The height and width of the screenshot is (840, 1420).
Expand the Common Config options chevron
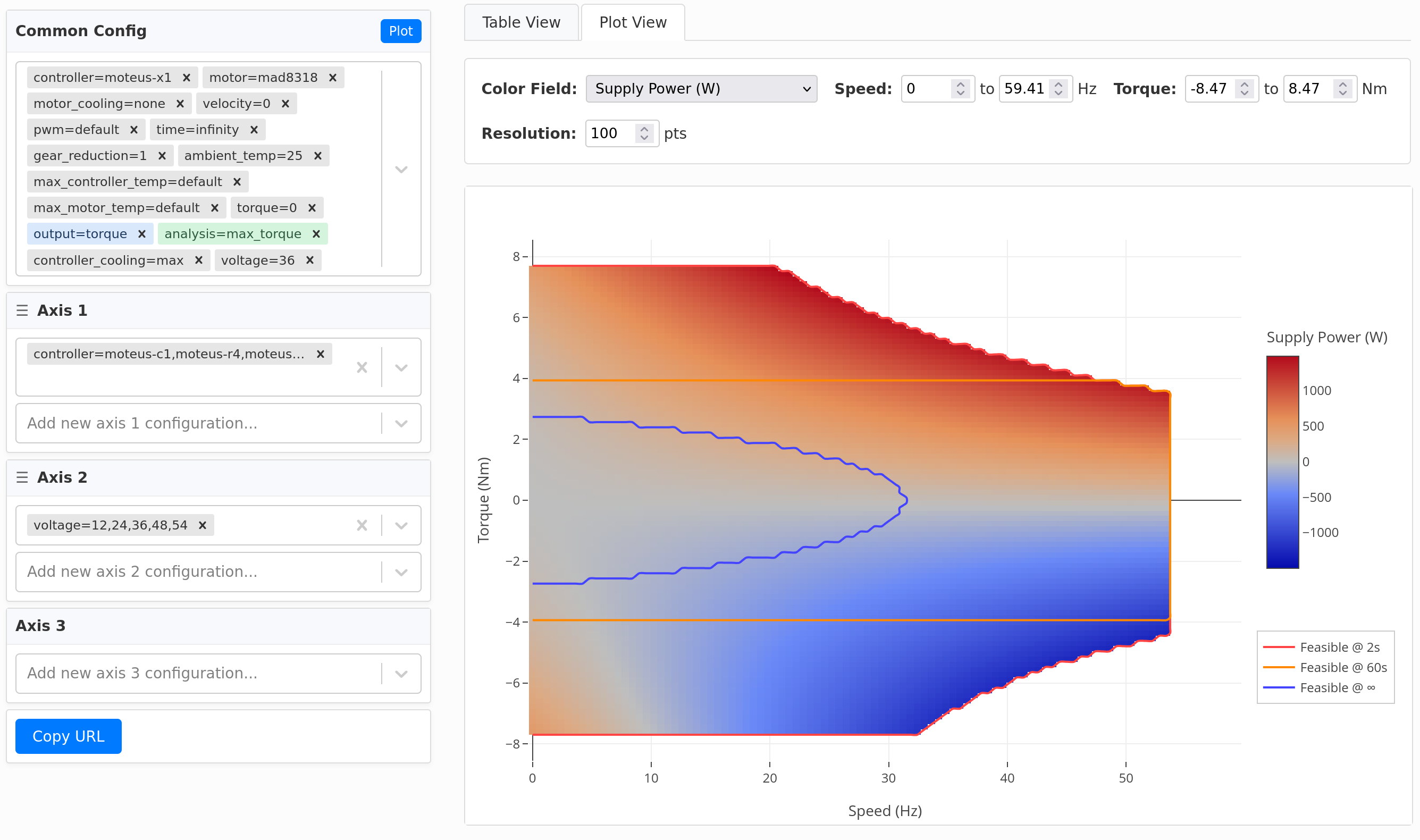[401, 169]
